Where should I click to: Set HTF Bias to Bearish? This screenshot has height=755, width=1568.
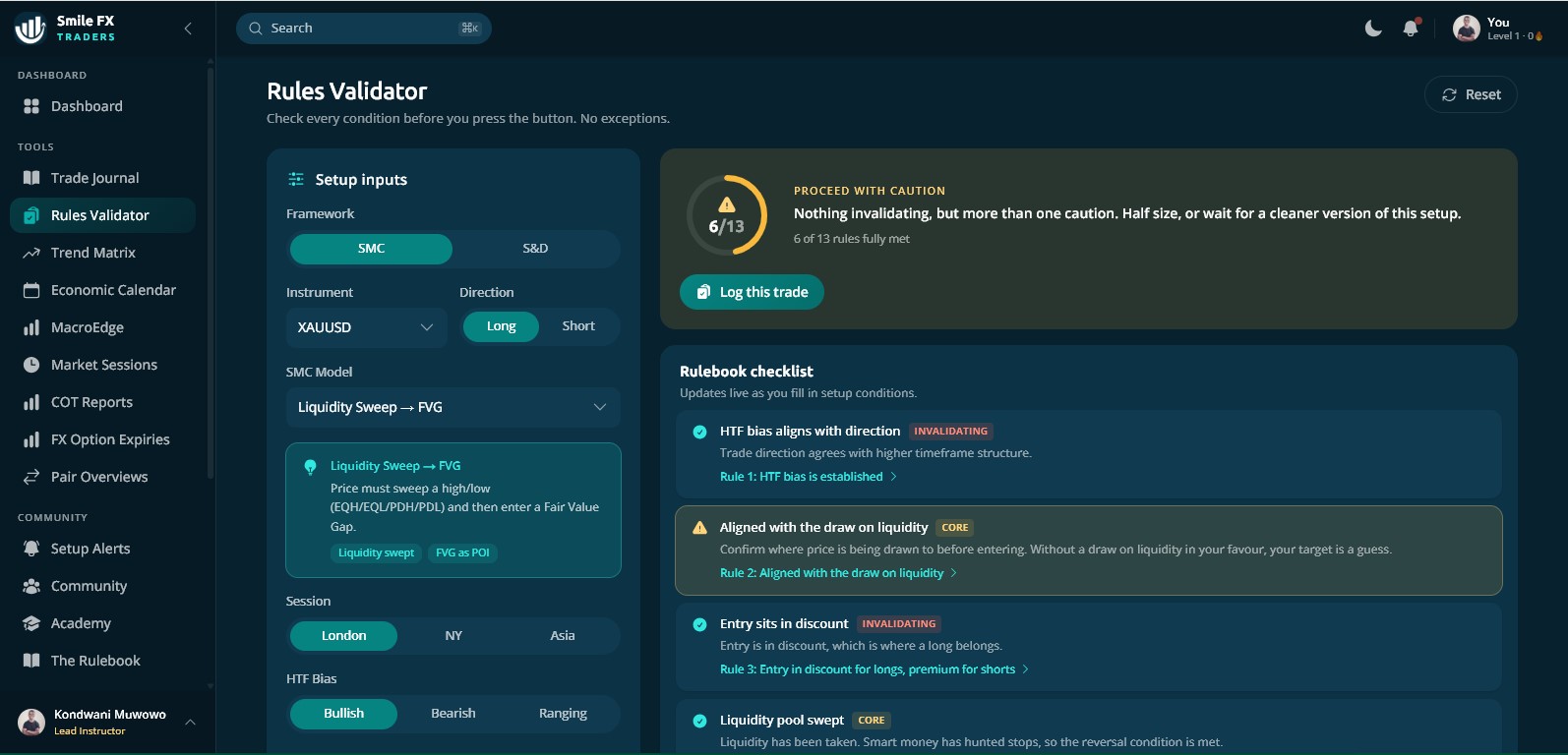coord(453,714)
